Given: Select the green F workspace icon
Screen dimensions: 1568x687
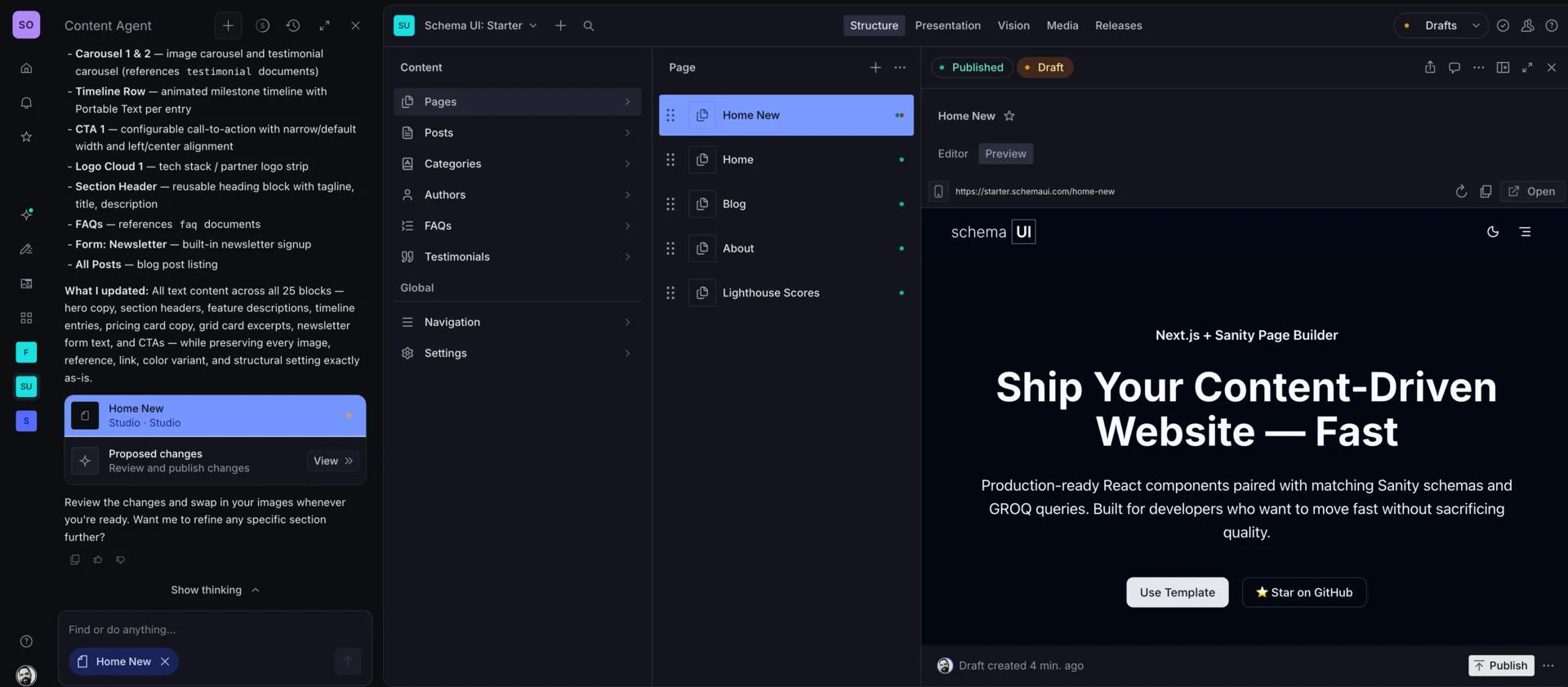Looking at the screenshot, I should (26, 352).
